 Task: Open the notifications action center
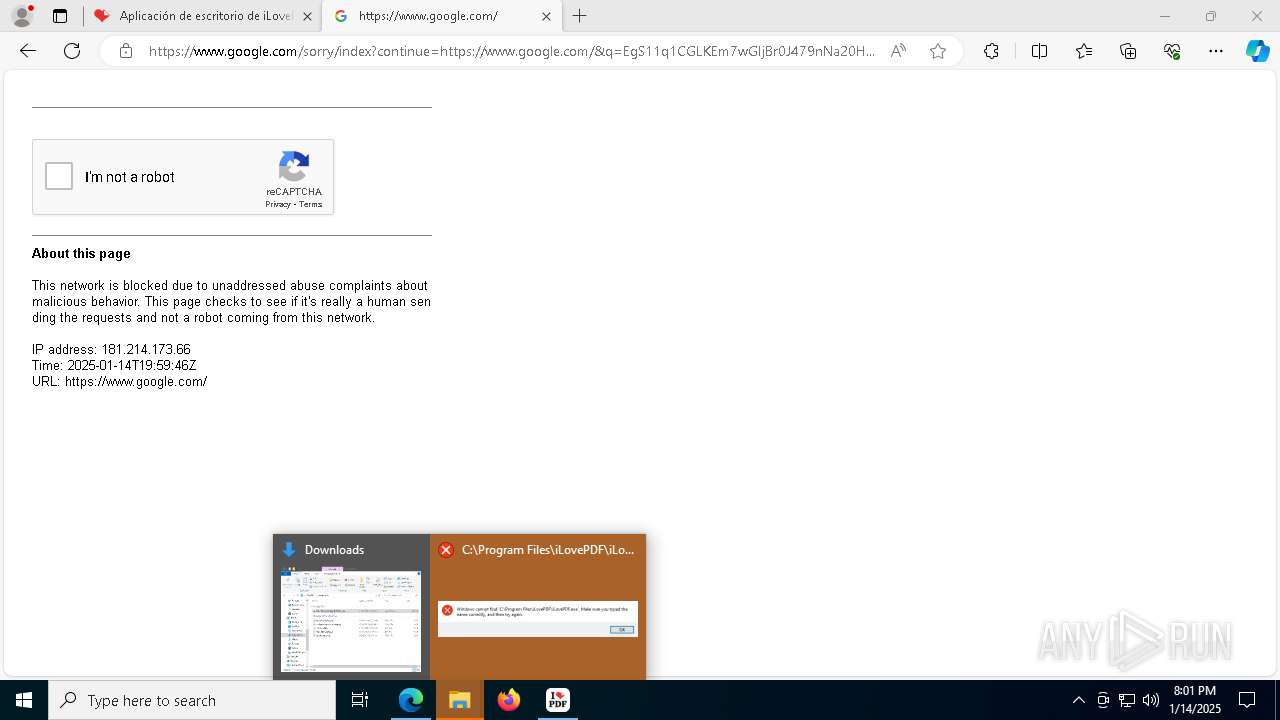(1247, 700)
